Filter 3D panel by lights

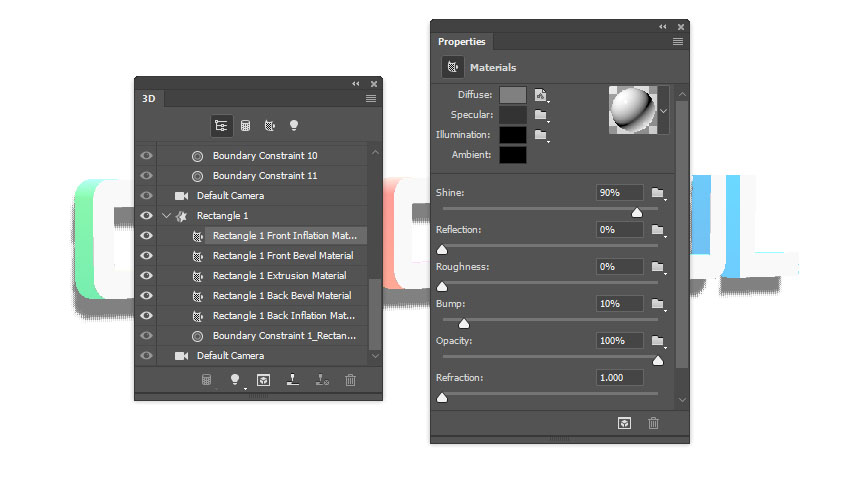(x=294, y=126)
